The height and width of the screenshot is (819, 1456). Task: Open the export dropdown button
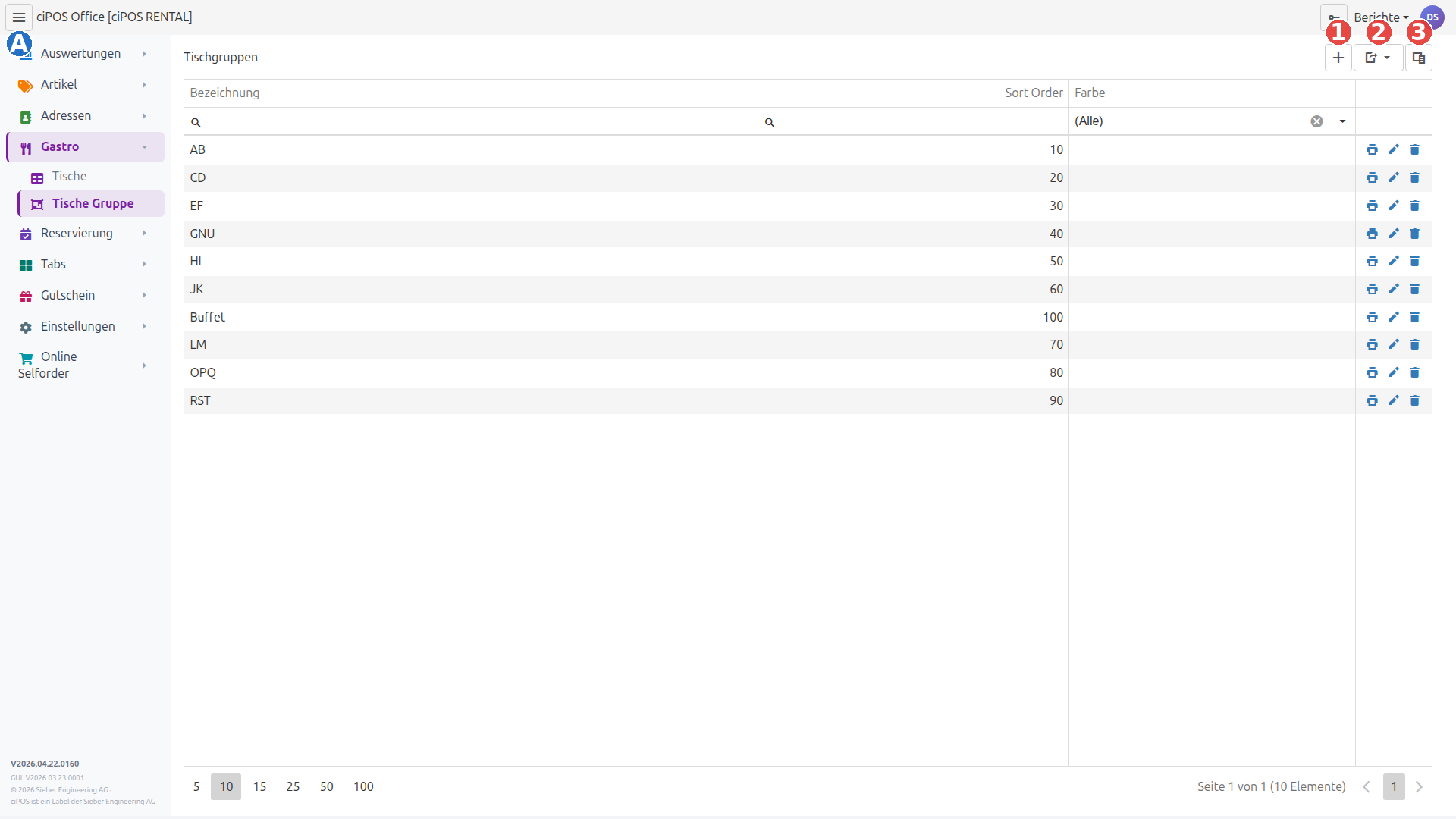1378,58
